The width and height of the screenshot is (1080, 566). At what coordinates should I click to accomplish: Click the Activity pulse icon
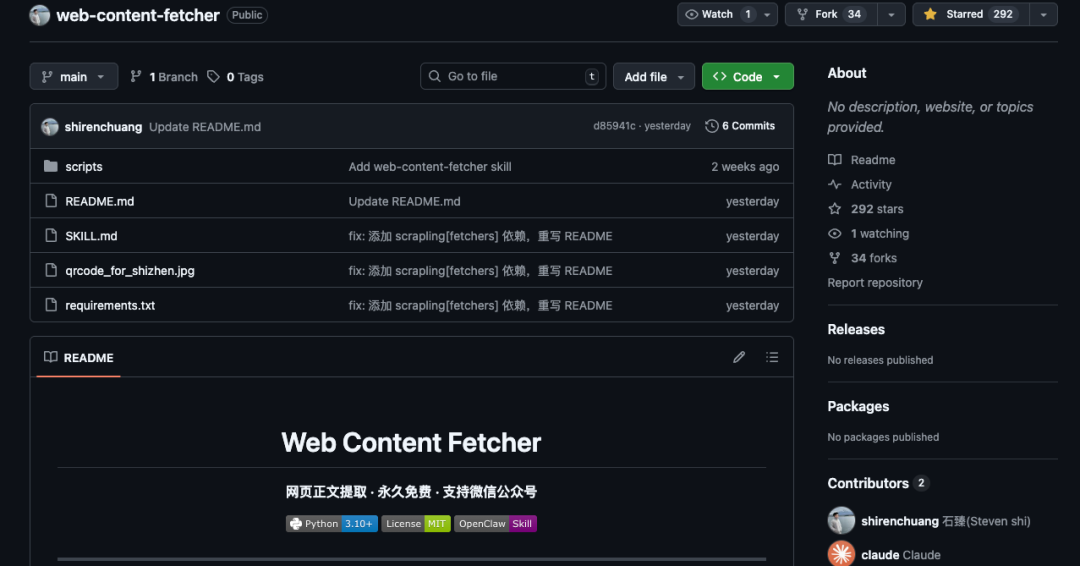click(x=835, y=185)
